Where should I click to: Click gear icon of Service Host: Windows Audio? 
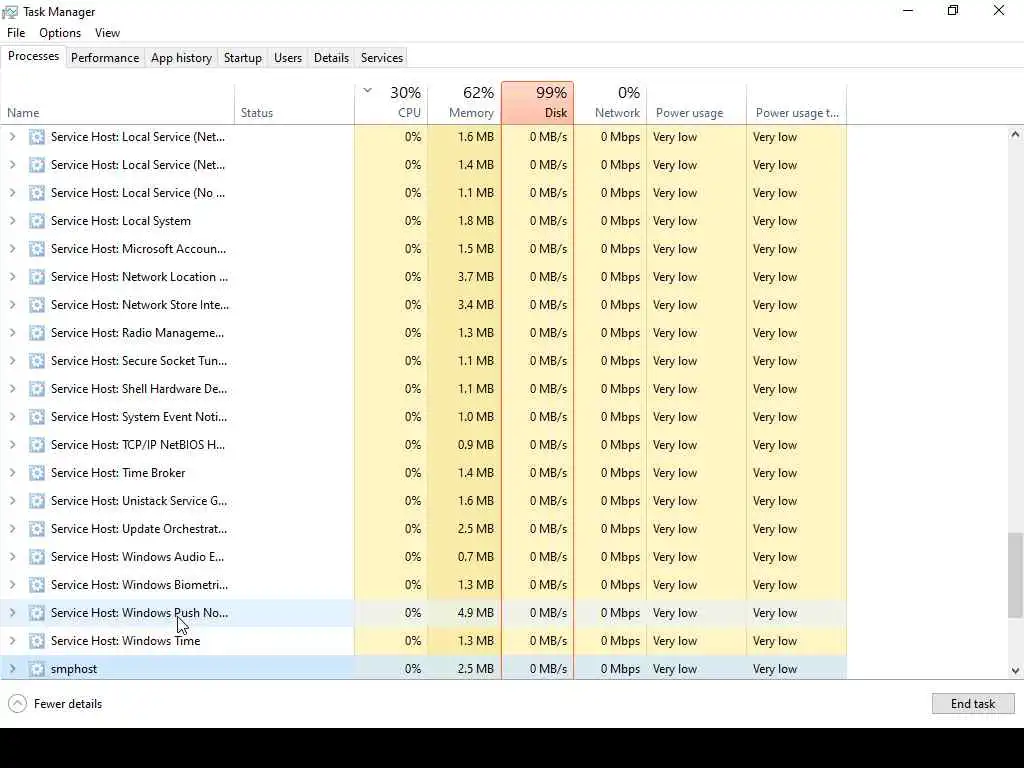[x=37, y=557]
